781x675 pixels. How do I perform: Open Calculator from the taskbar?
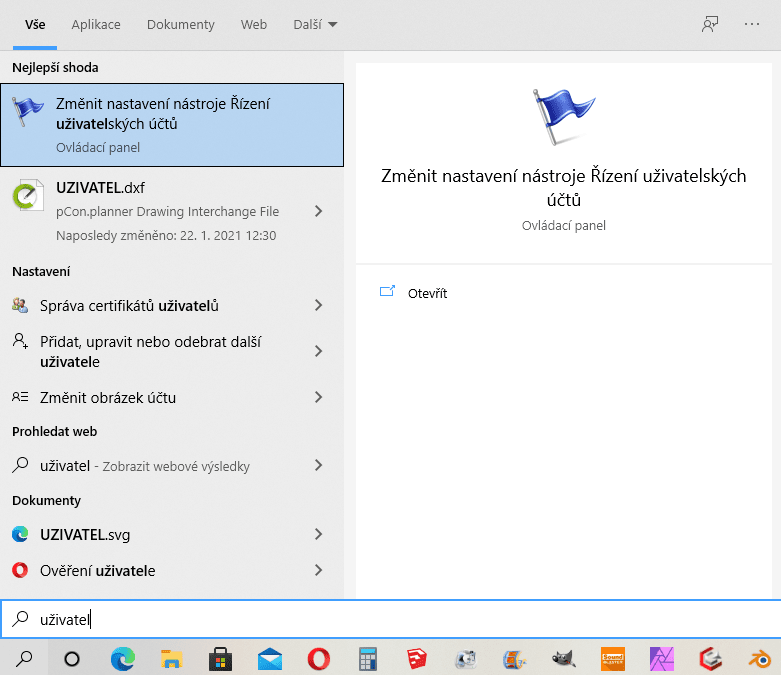coord(368,659)
